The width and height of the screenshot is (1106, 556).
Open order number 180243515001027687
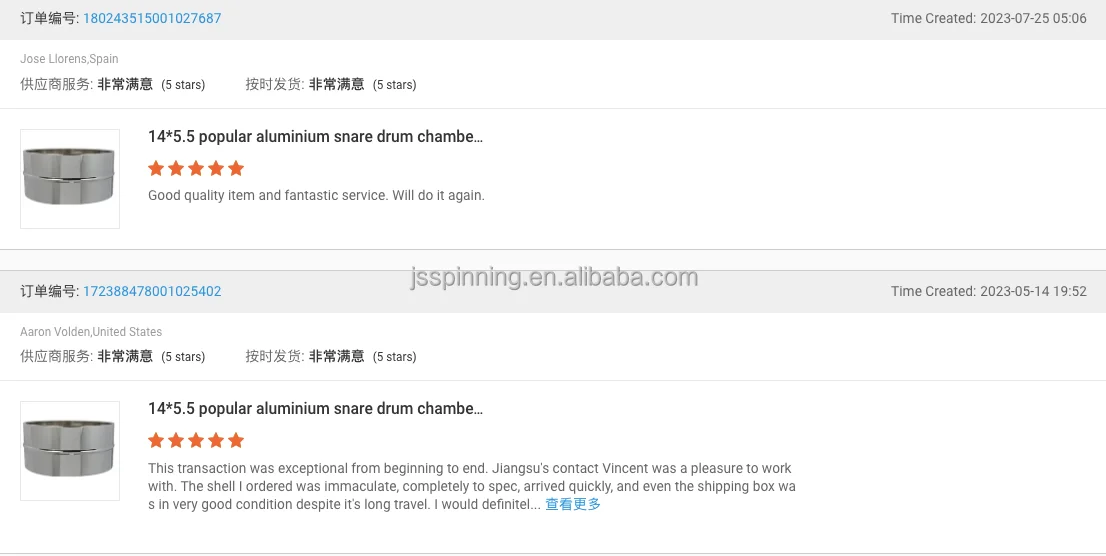(152, 19)
